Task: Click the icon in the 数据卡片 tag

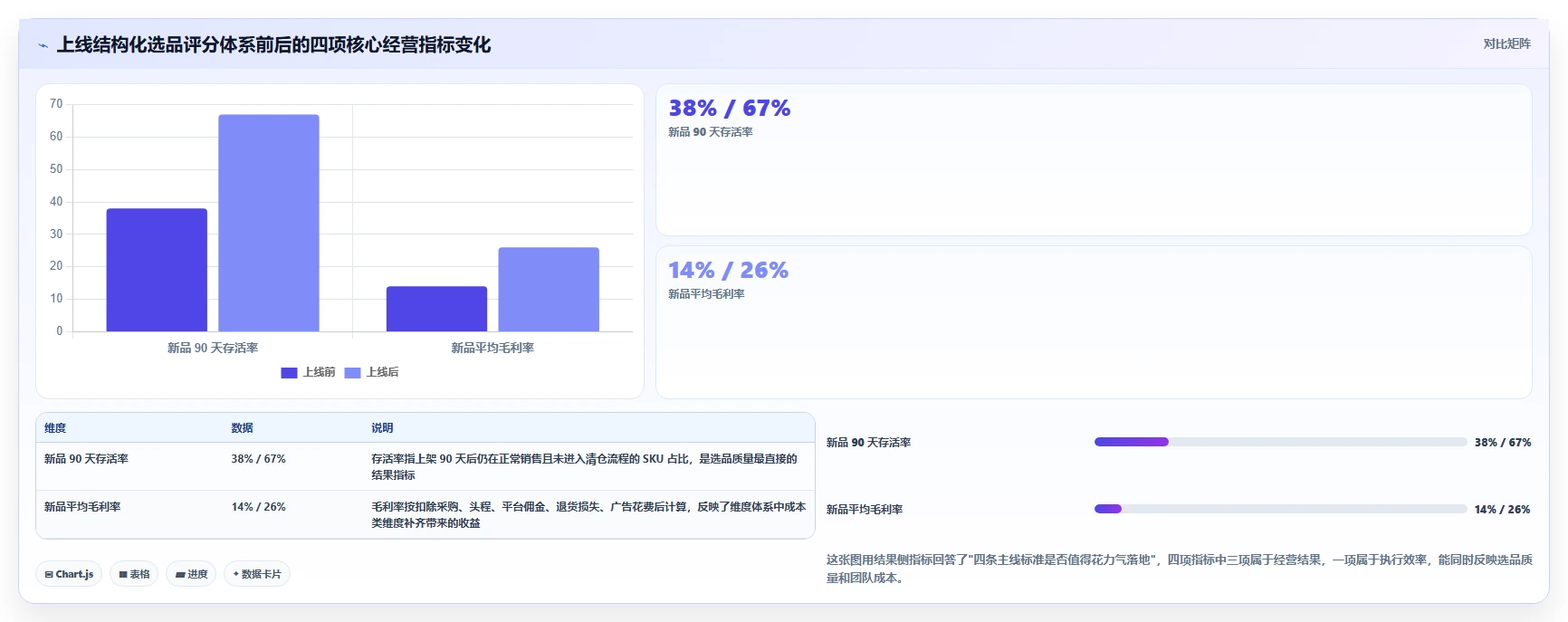Action: 235,574
